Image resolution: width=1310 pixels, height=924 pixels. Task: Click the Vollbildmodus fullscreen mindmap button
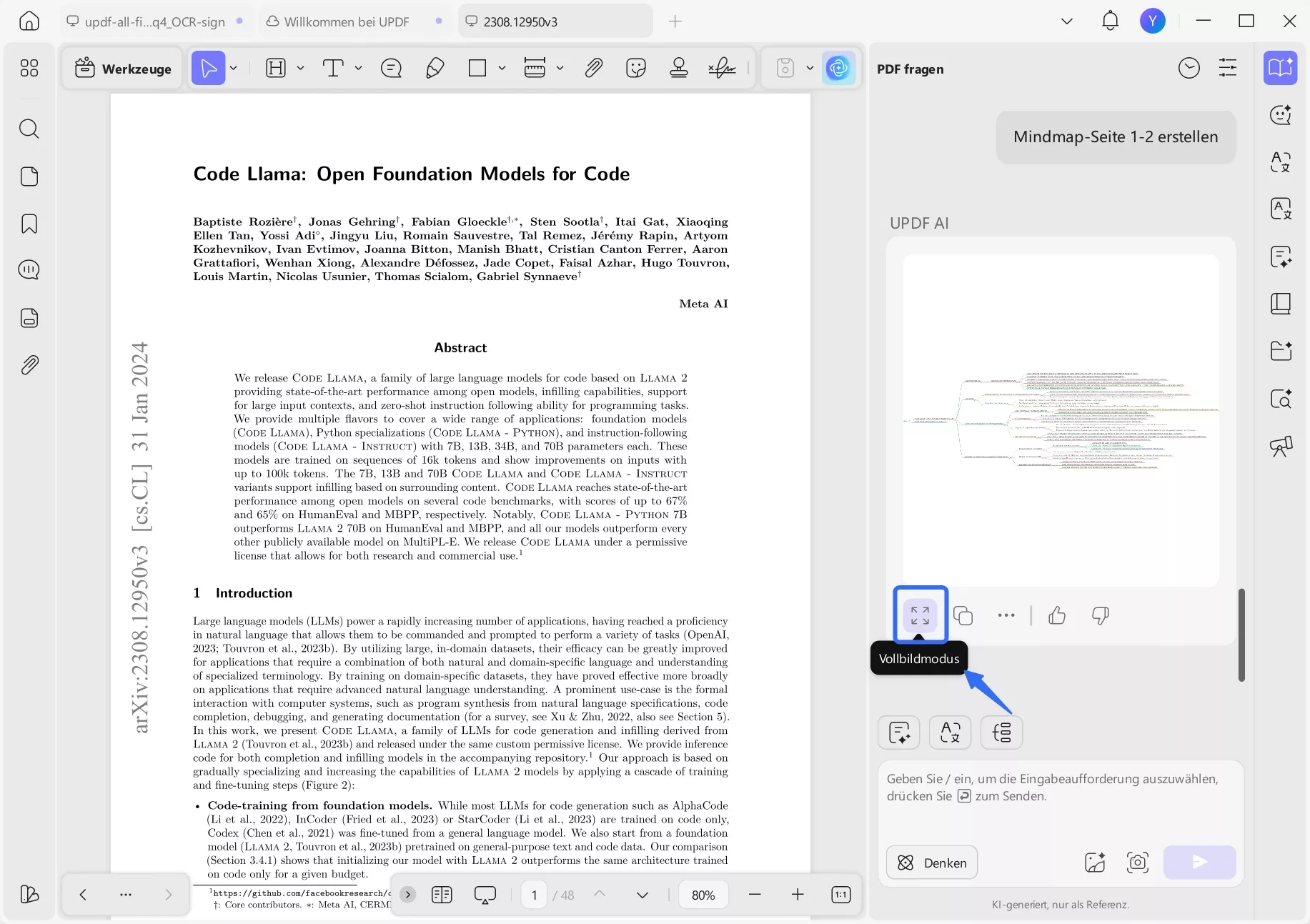921,615
